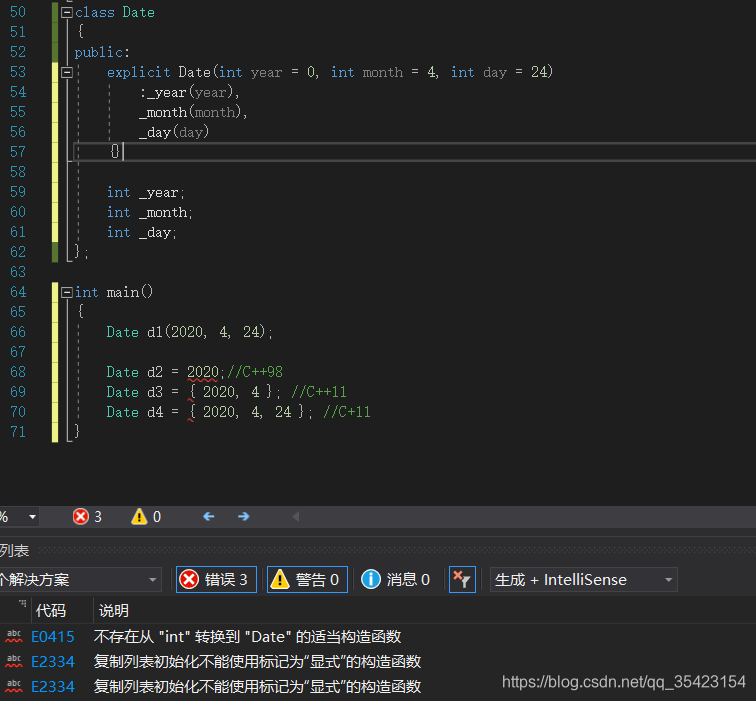Click IntelliSense icon of E0415 row
Screen dimensions: 756x701
pyautogui.click(x=14, y=637)
